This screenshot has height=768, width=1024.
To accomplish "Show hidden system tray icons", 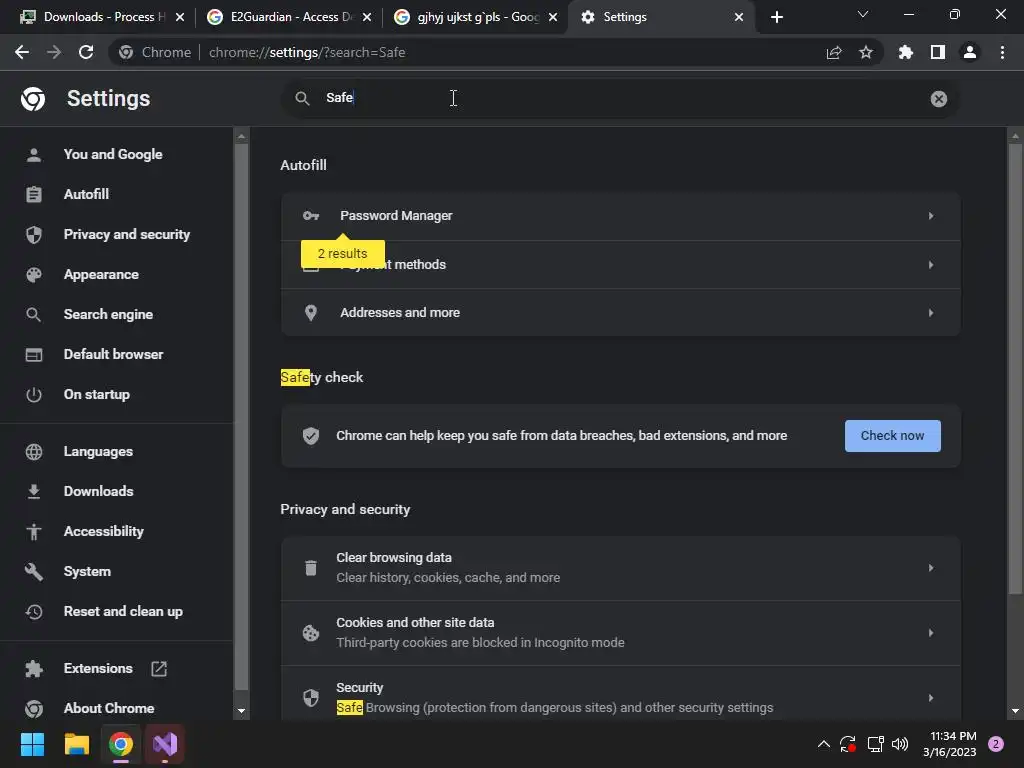I will click(824, 744).
